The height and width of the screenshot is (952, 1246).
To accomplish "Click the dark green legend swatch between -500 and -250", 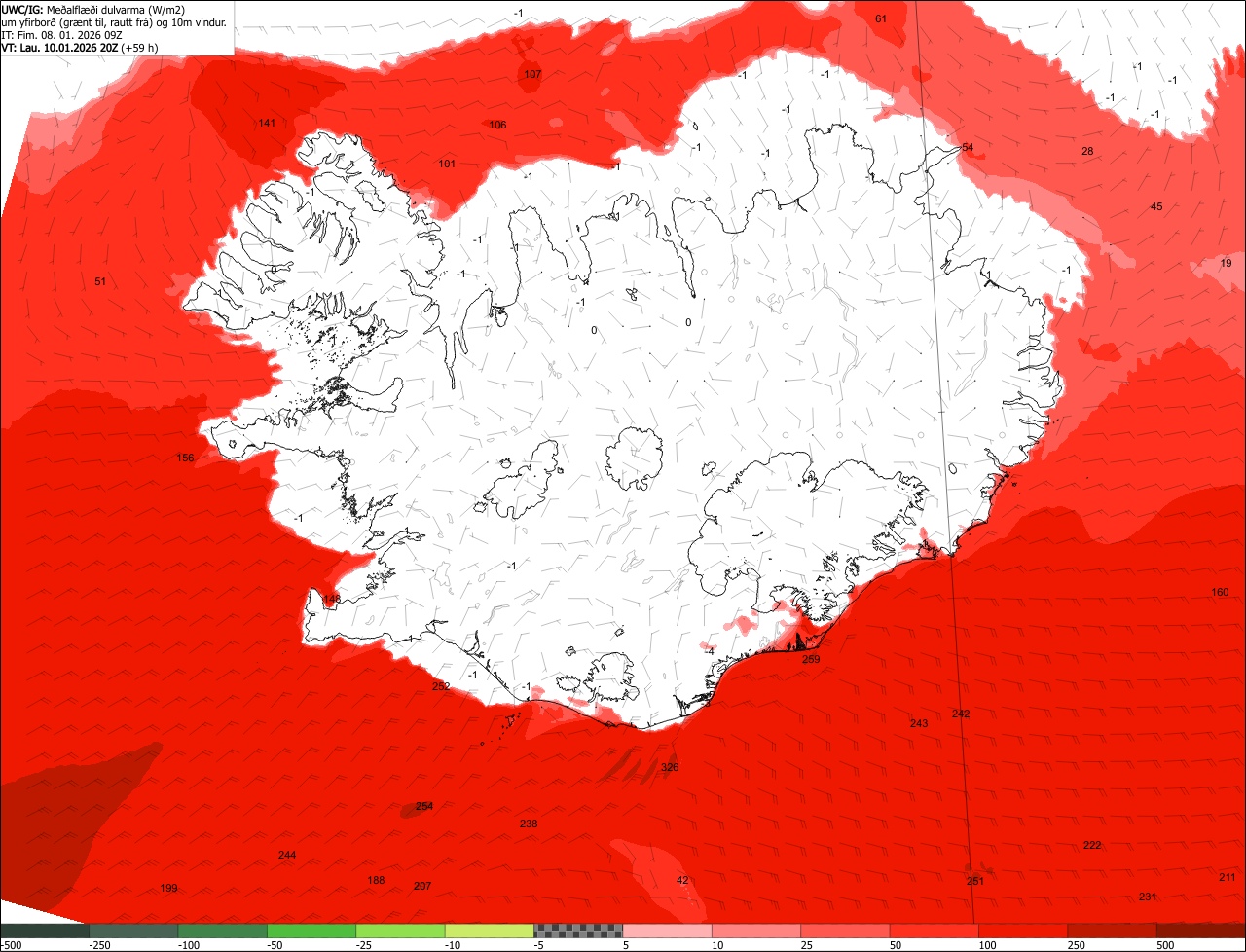I will 44,930.
